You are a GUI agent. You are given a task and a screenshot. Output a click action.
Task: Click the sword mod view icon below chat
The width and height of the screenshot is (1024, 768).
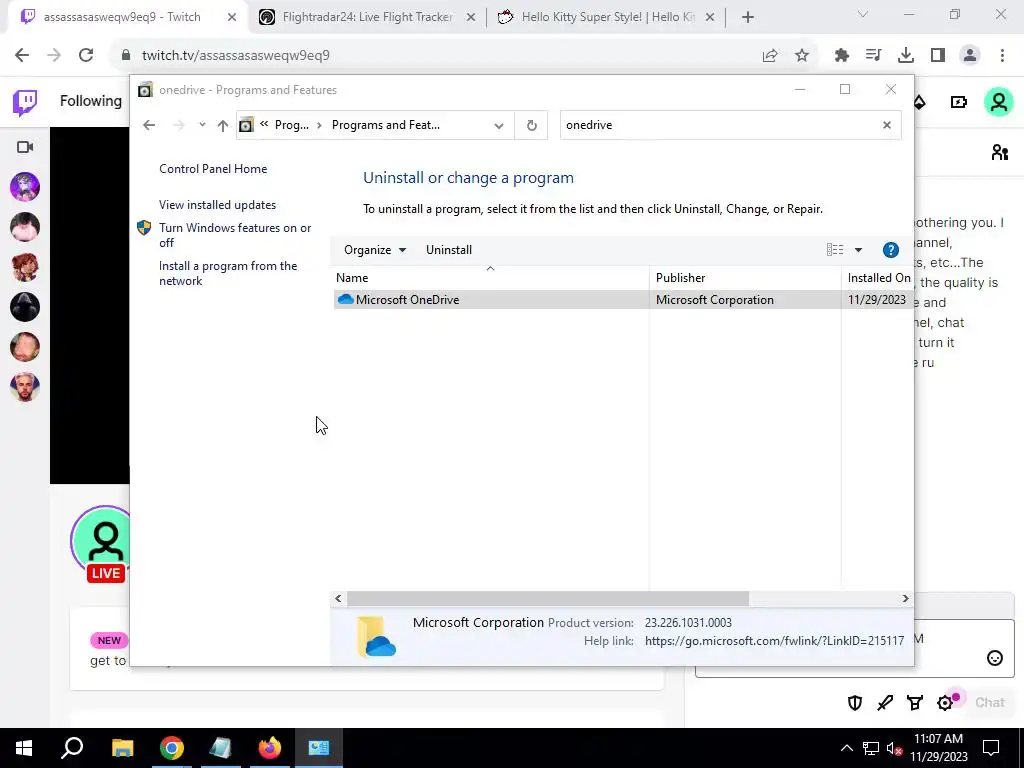[x=885, y=703]
